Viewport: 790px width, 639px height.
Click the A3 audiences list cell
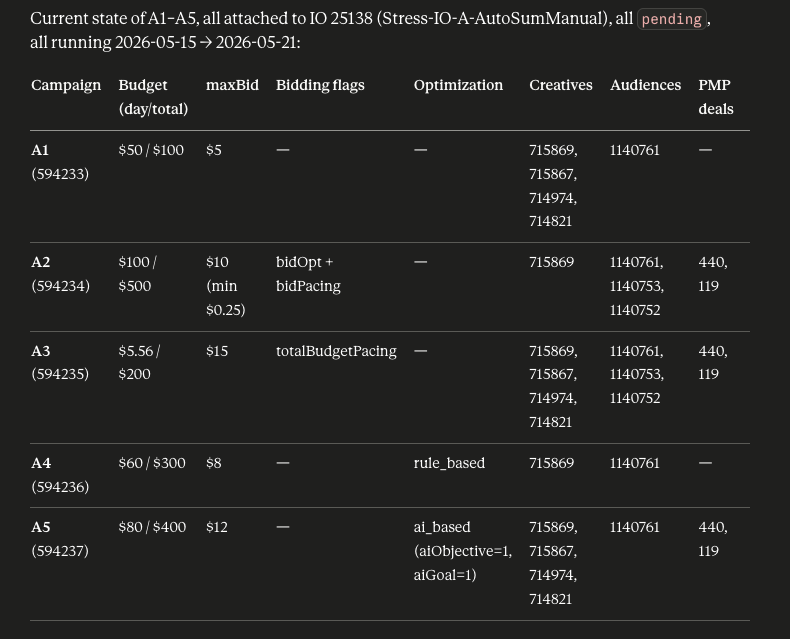[637, 374]
